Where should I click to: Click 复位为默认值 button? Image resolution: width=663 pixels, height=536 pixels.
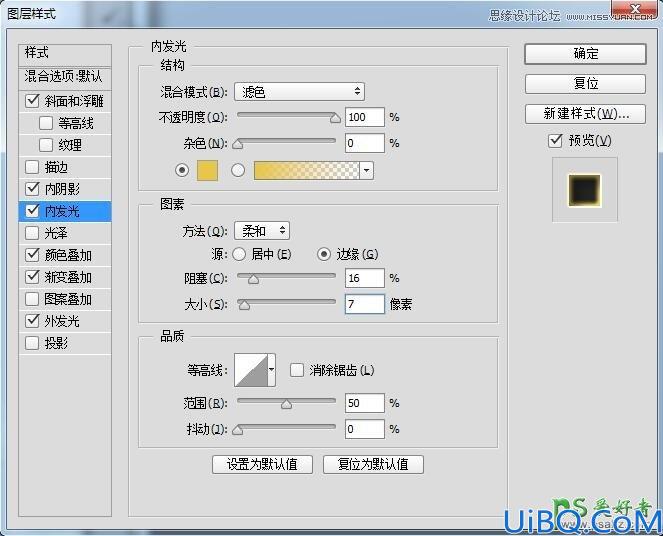tap(373, 464)
